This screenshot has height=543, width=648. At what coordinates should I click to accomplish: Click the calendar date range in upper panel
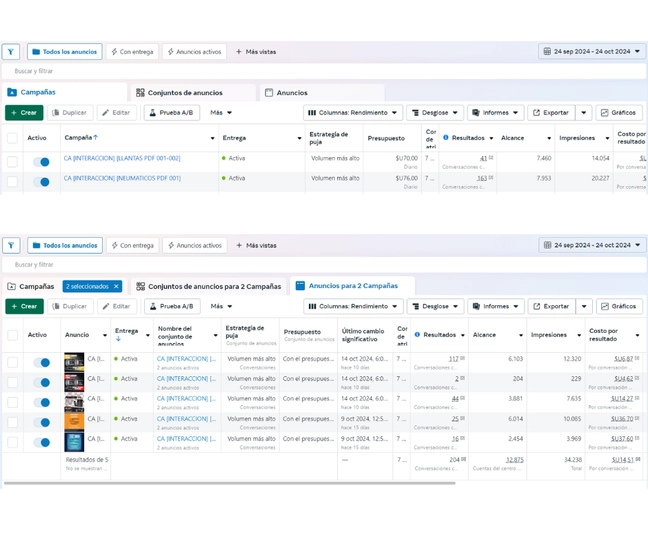(x=592, y=52)
